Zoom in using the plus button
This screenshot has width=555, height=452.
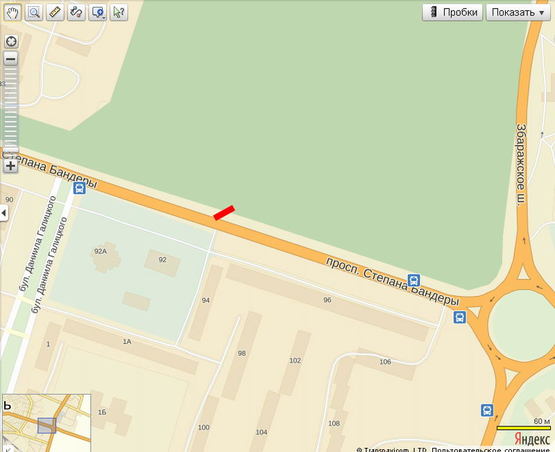(11, 166)
